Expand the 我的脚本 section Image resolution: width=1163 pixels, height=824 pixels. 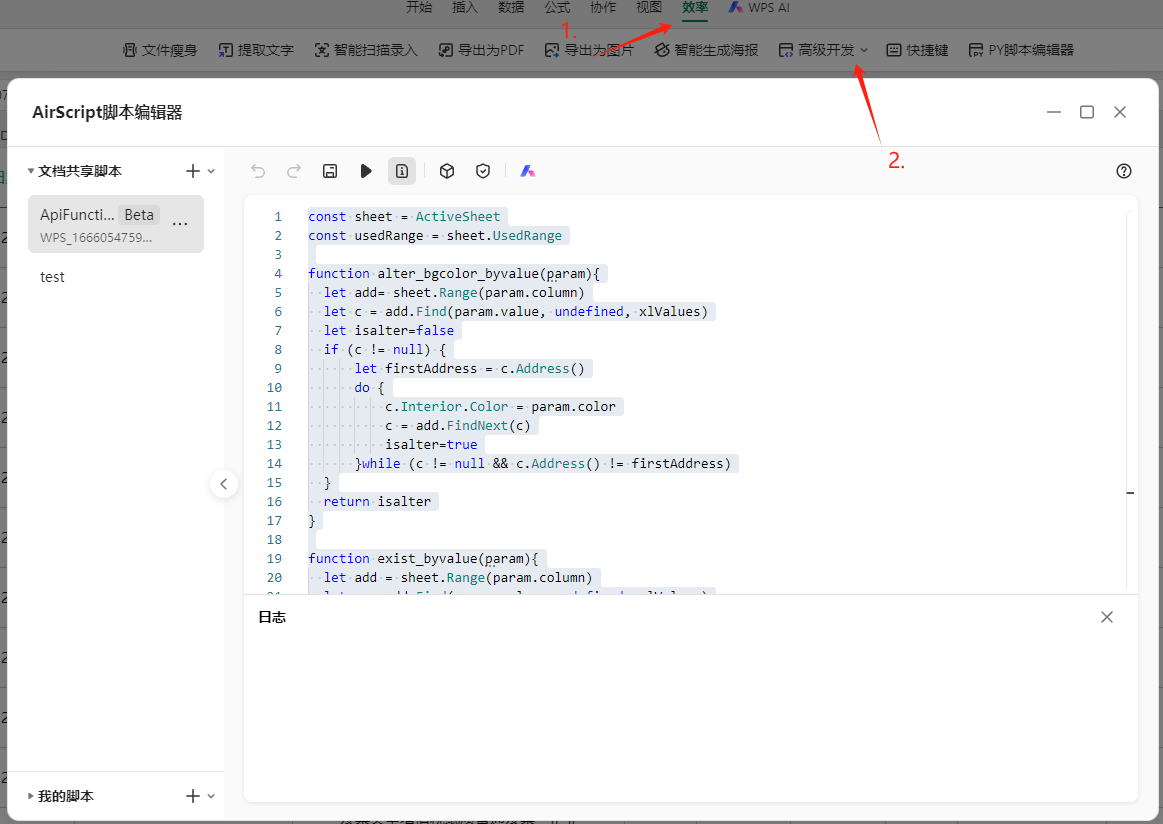[x=31, y=796]
